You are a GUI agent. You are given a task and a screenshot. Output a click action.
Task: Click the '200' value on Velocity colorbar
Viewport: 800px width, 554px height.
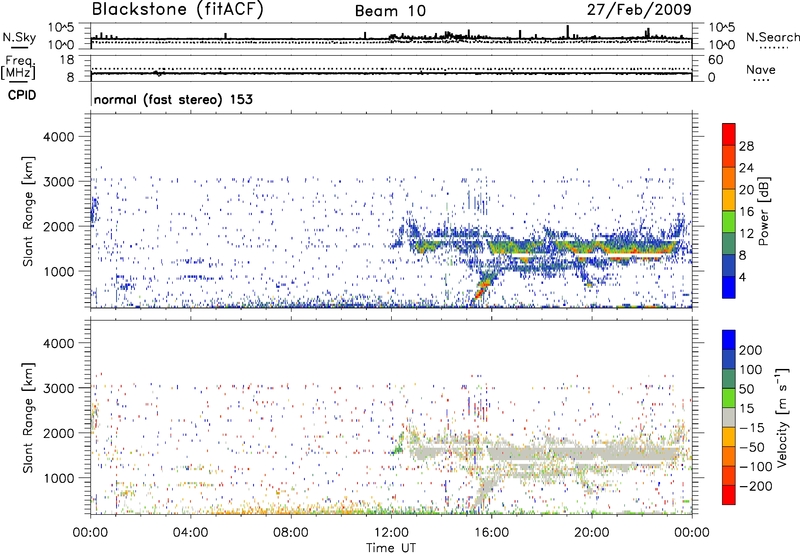coord(751,350)
